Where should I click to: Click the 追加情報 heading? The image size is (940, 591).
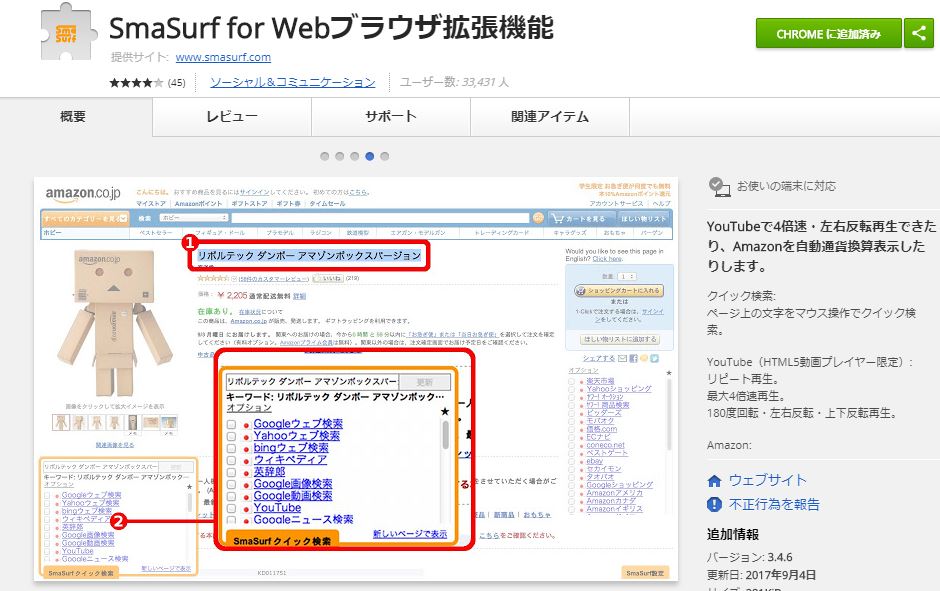click(733, 534)
